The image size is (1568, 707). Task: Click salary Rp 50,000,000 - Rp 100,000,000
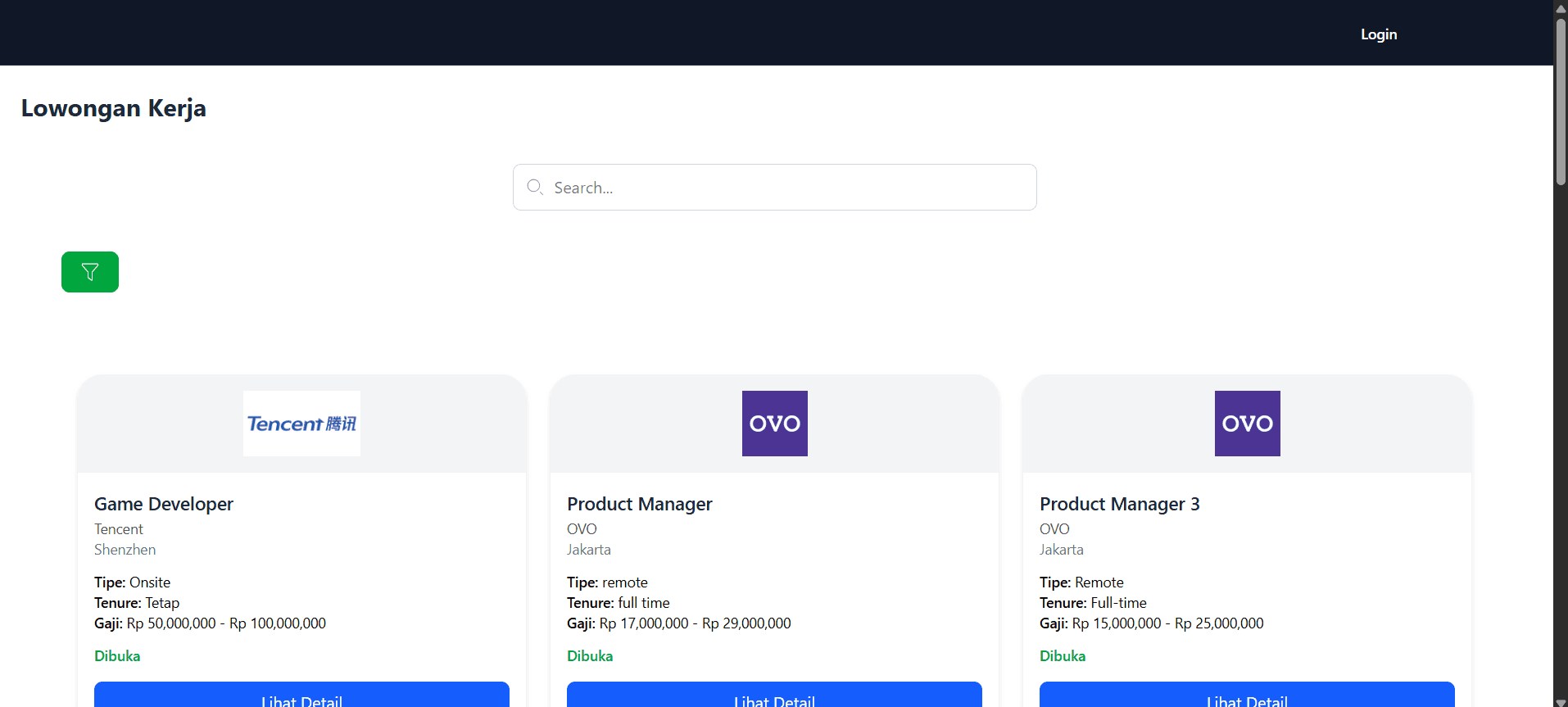point(226,623)
